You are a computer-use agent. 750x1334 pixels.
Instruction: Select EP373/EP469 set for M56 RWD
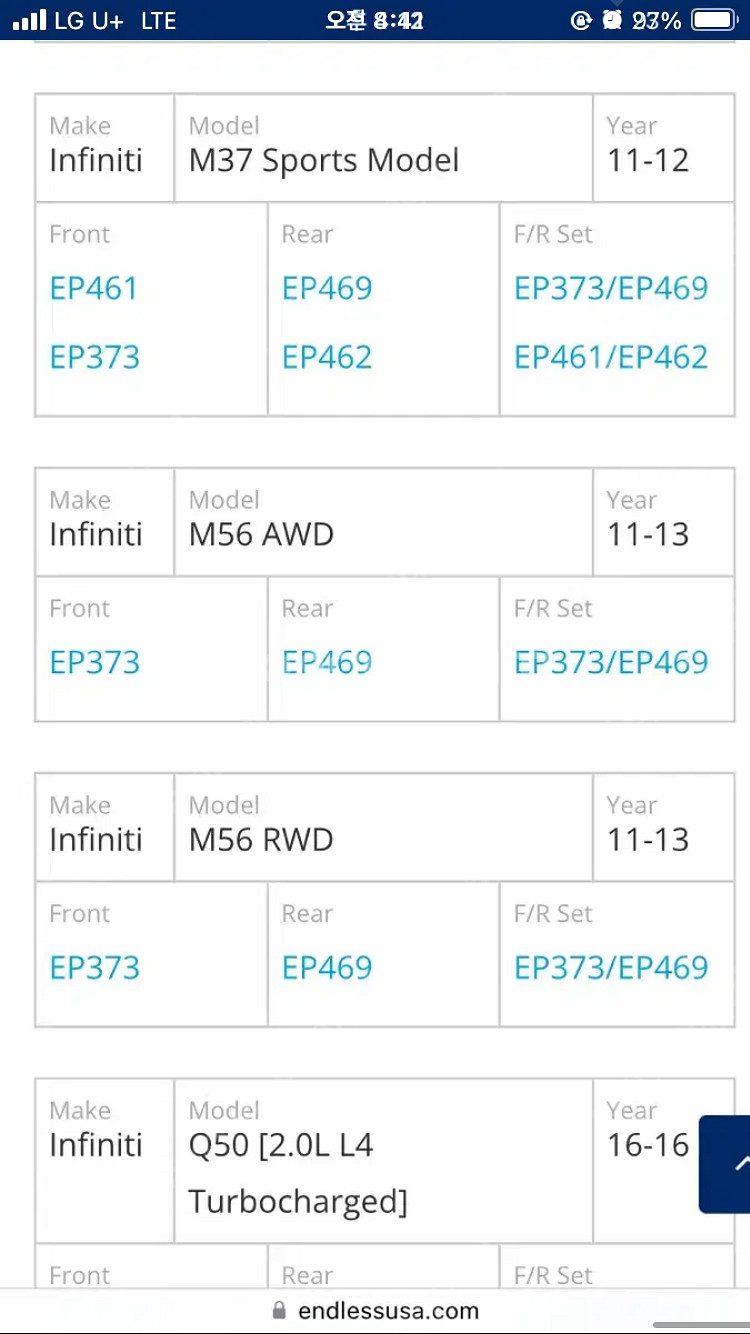pyautogui.click(x=611, y=967)
